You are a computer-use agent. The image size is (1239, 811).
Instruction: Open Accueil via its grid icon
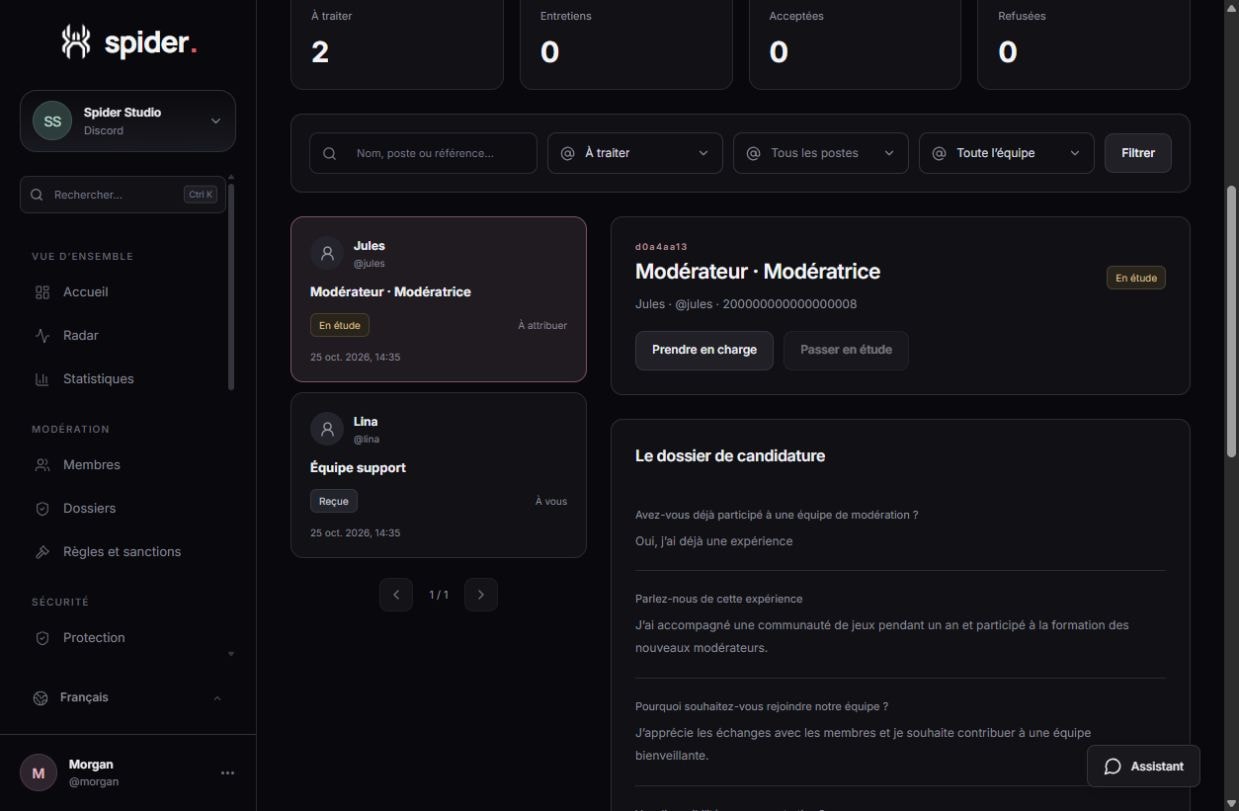[x=42, y=292]
